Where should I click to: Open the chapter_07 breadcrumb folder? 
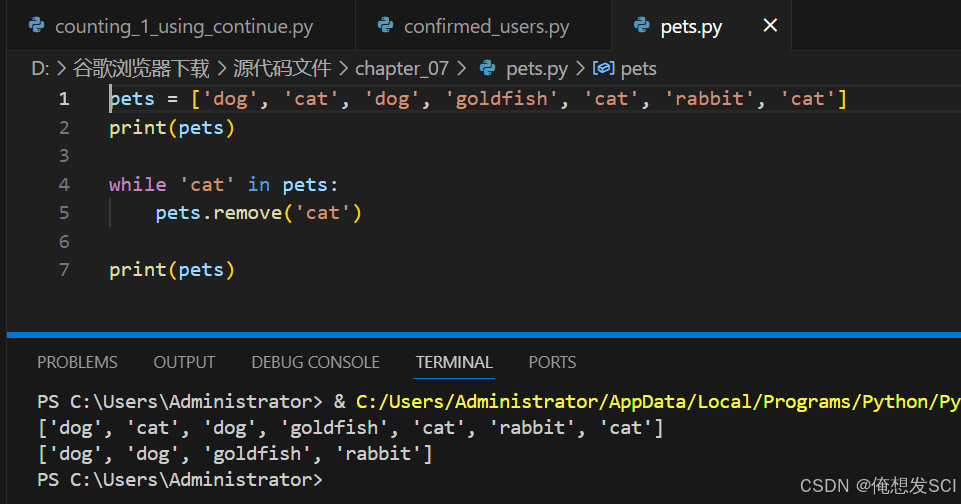tap(402, 69)
